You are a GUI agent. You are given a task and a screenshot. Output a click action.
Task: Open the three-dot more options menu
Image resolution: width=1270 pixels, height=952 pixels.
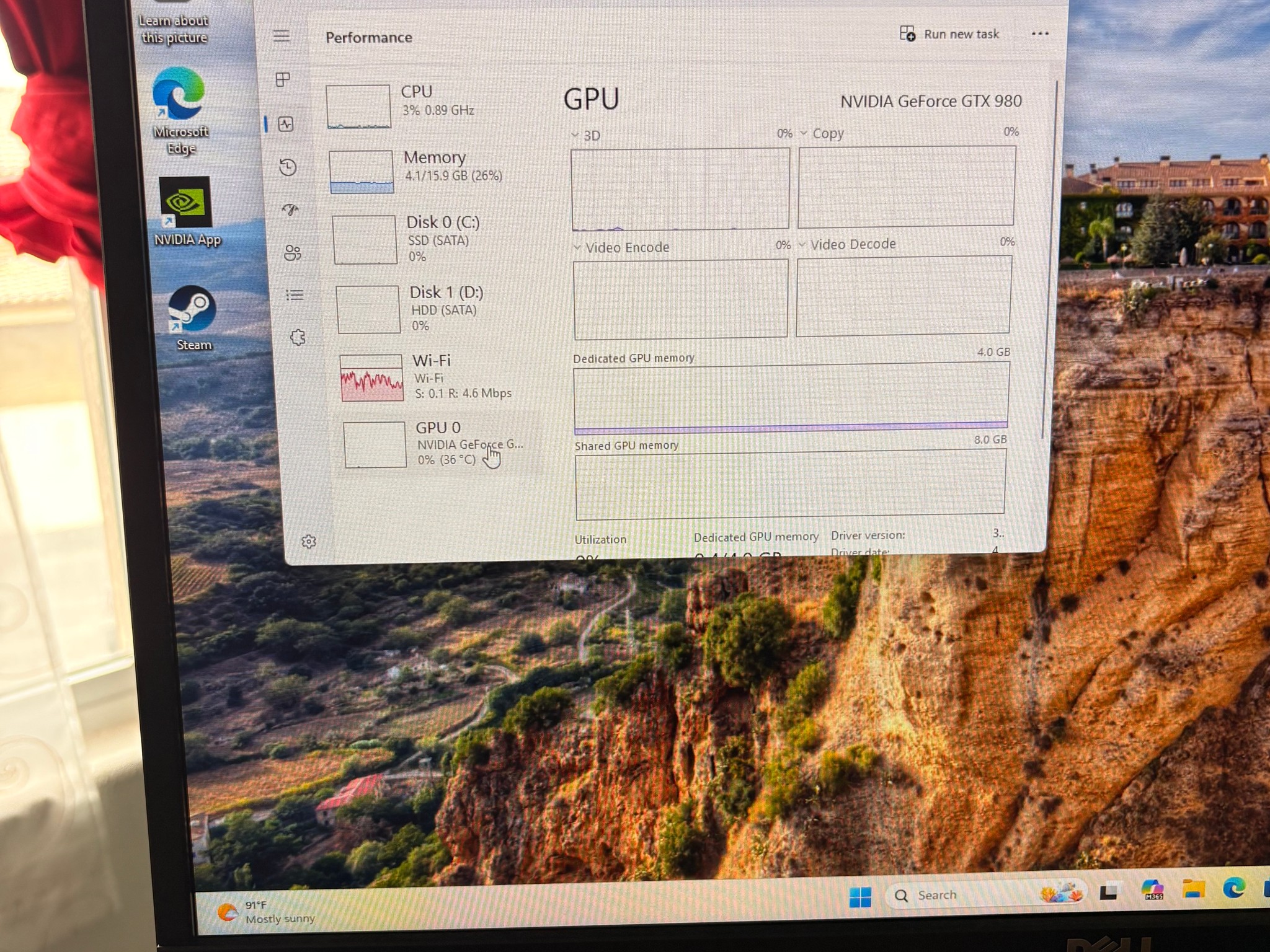[1040, 33]
